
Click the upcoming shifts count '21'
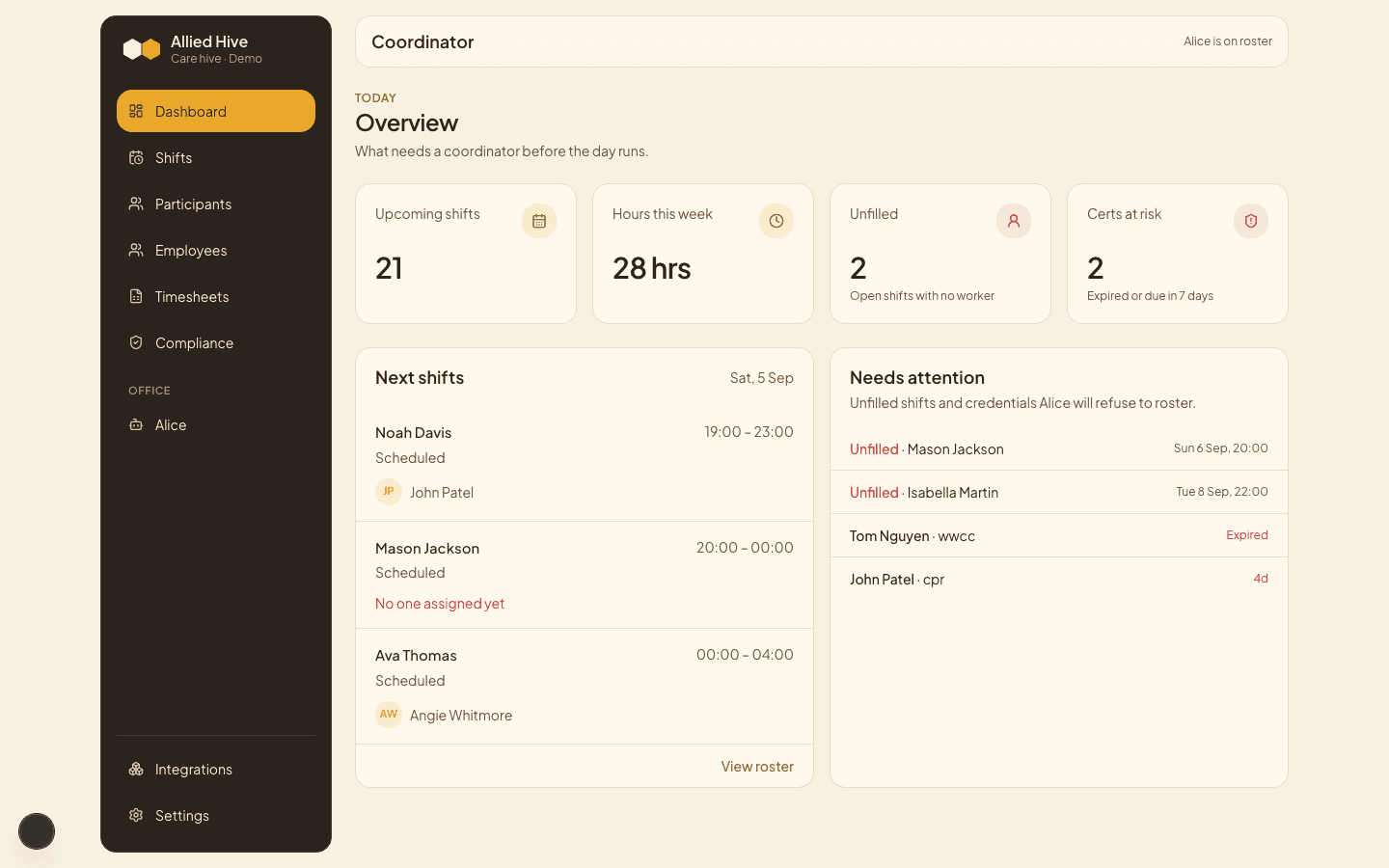click(389, 268)
